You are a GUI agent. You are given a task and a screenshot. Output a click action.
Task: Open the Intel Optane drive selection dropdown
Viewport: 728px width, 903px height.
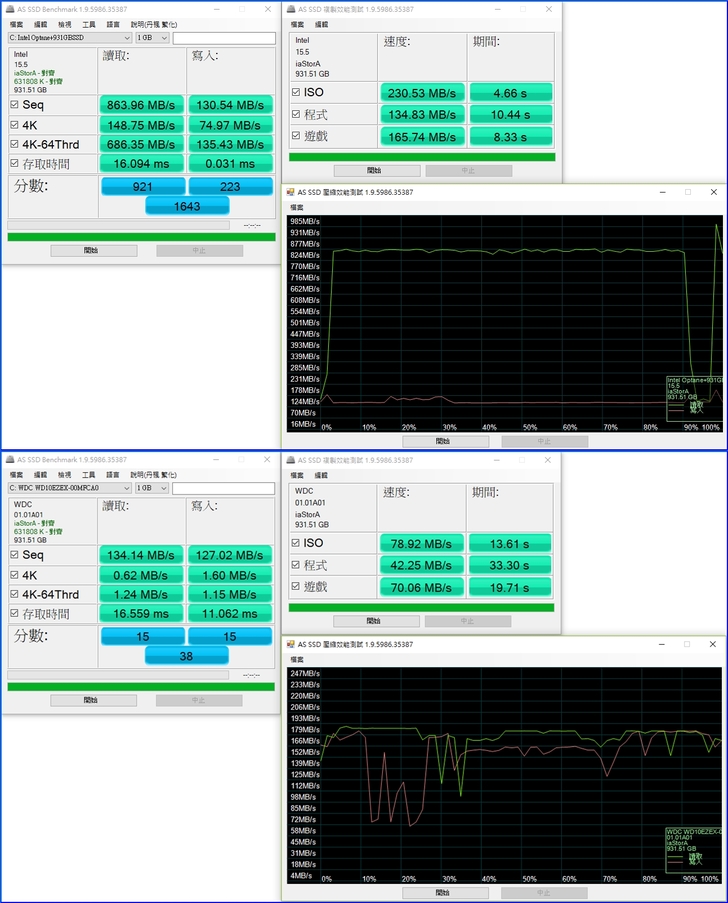tap(126, 39)
